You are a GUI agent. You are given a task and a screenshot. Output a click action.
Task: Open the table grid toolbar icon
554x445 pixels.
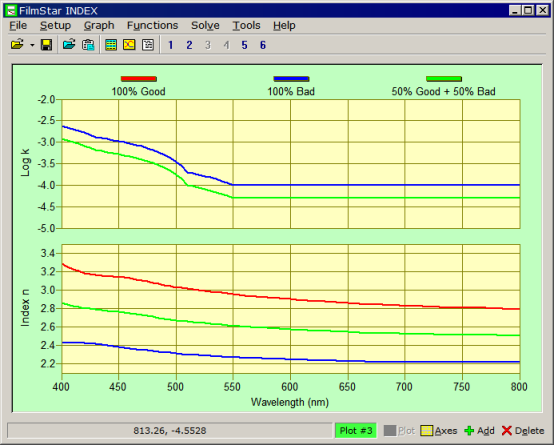(x=111, y=45)
